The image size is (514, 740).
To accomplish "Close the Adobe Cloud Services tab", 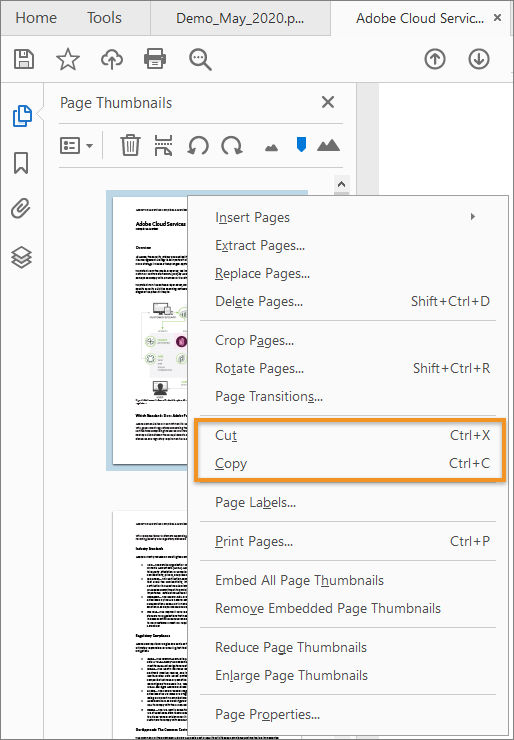I will (497, 18).
